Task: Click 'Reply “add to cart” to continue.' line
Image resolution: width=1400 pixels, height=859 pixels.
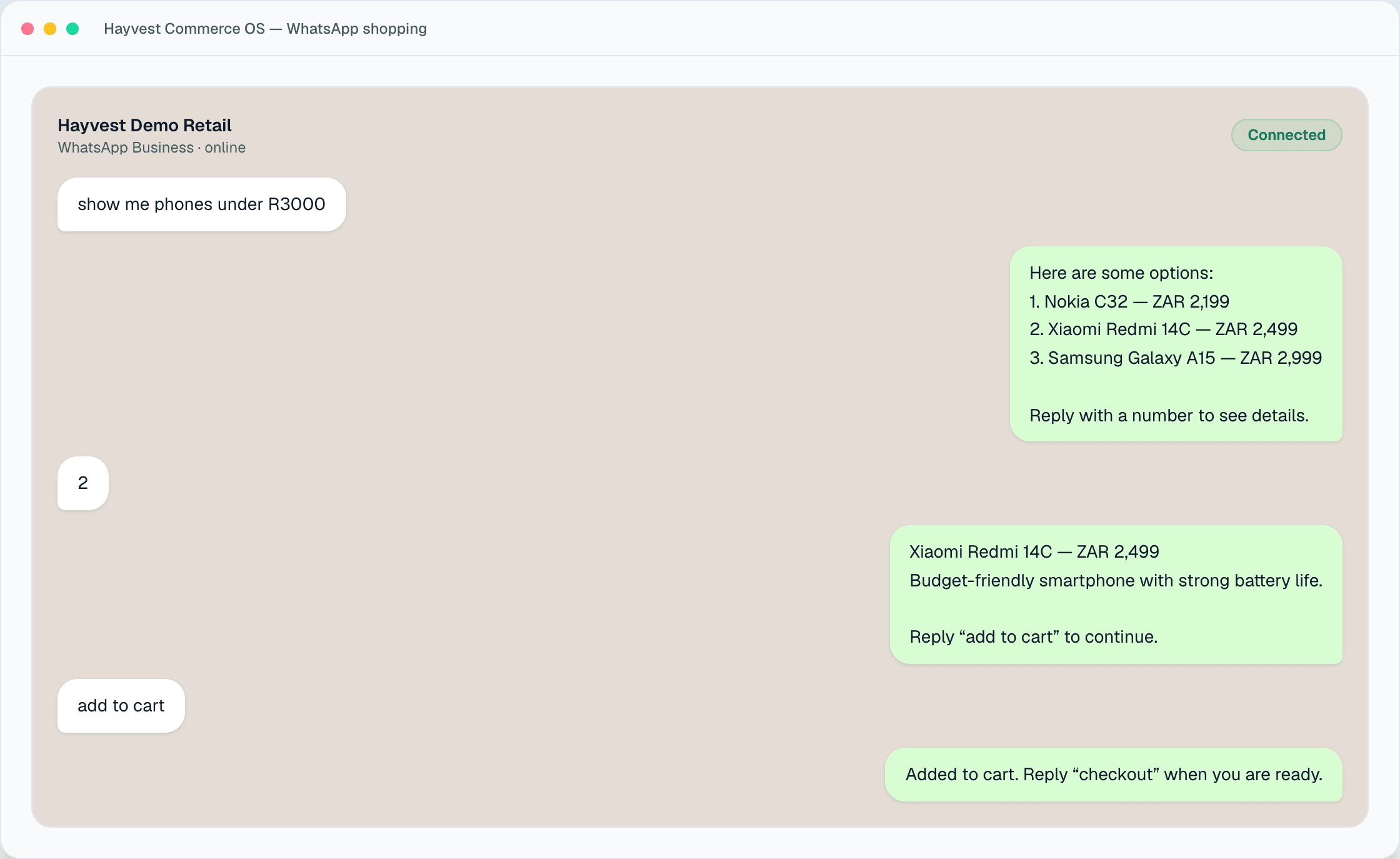Action: 1034,637
